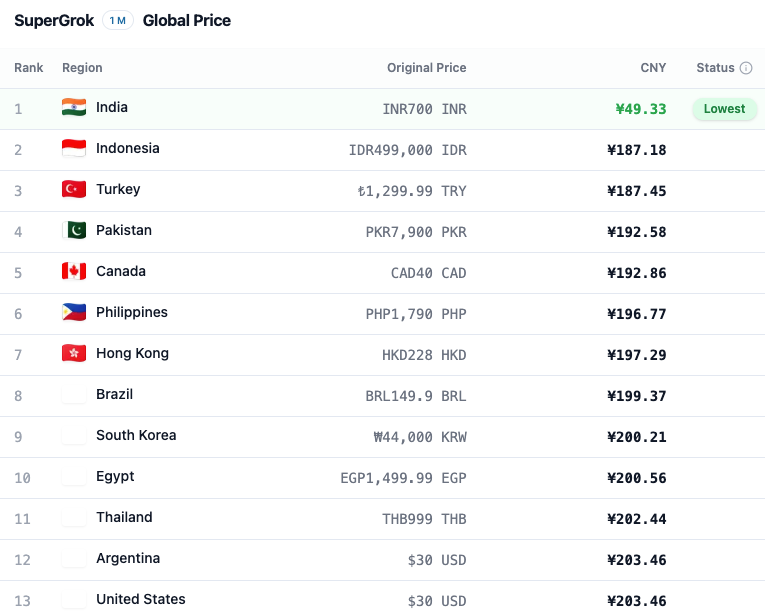Viewport: 765px width, 616px height.
Task: Toggle the 1 M billing period badge
Action: tap(118, 20)
